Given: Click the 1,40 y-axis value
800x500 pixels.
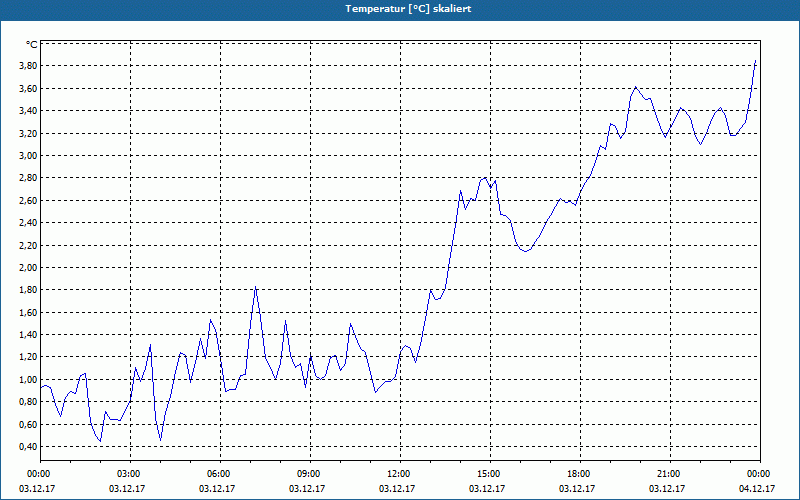Looking at the screenshot, I should click(x=28, y=335).
